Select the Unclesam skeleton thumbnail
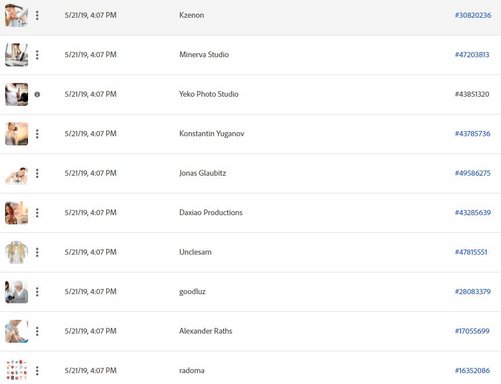The width and height of the screenshot is (501, 384). pos(16,252)
